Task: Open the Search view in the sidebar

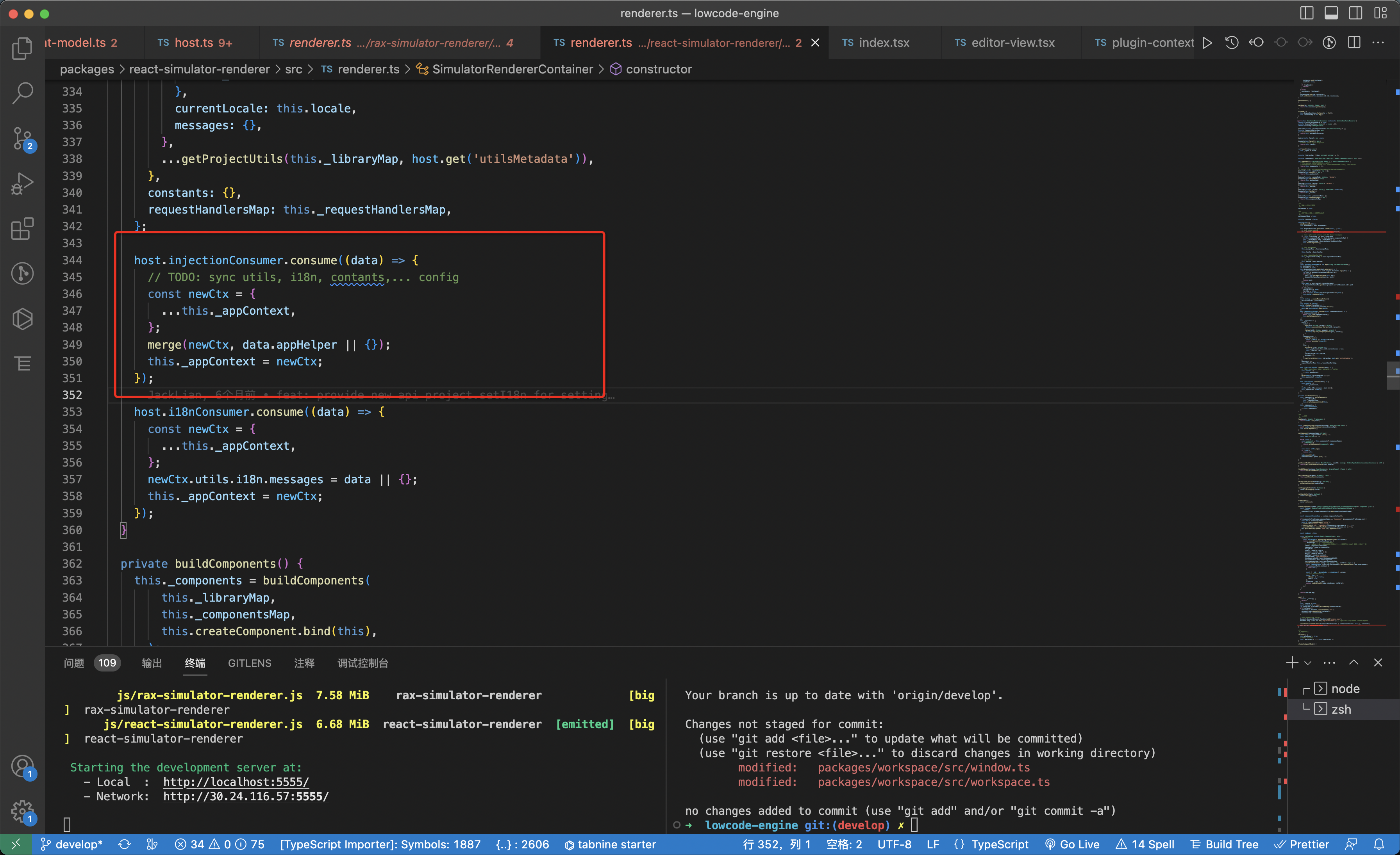Action: (23, 93)
